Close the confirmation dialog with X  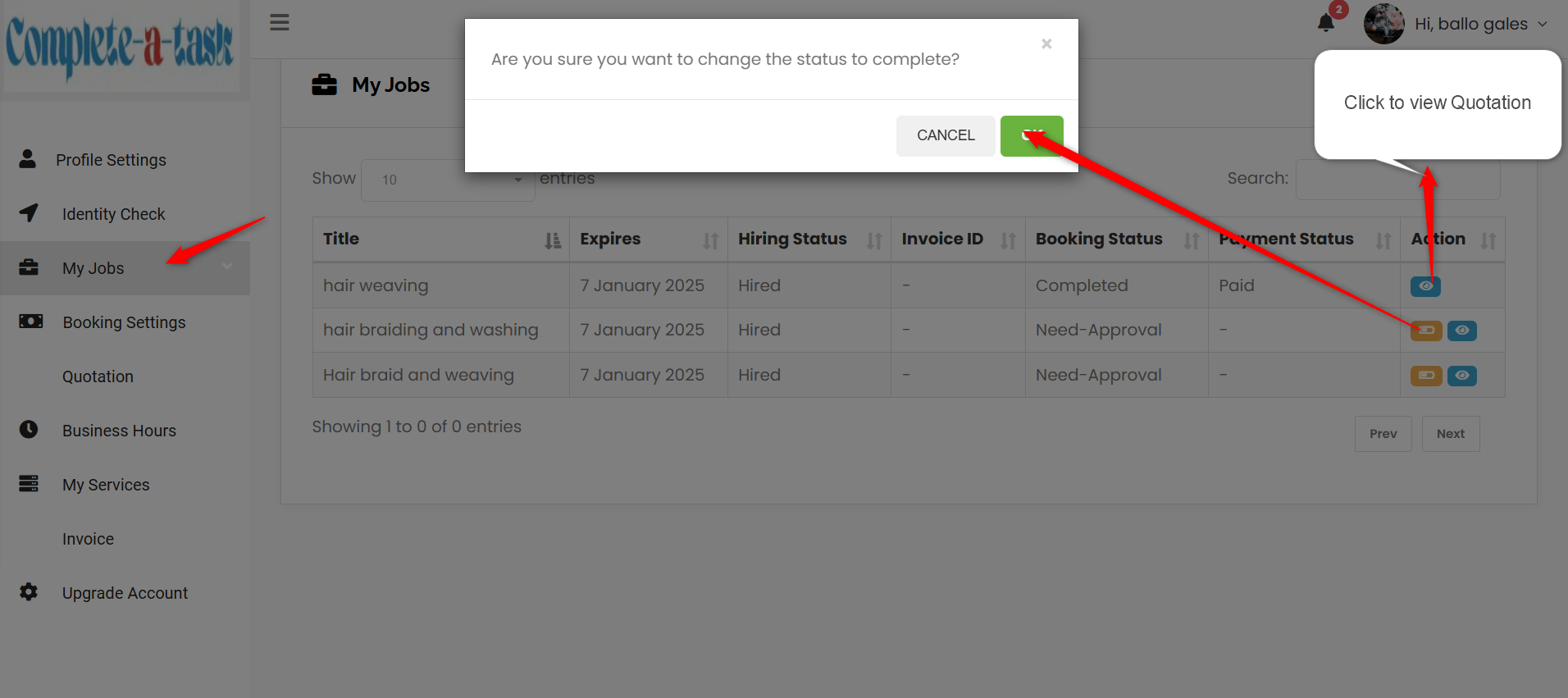(1046, 43)
